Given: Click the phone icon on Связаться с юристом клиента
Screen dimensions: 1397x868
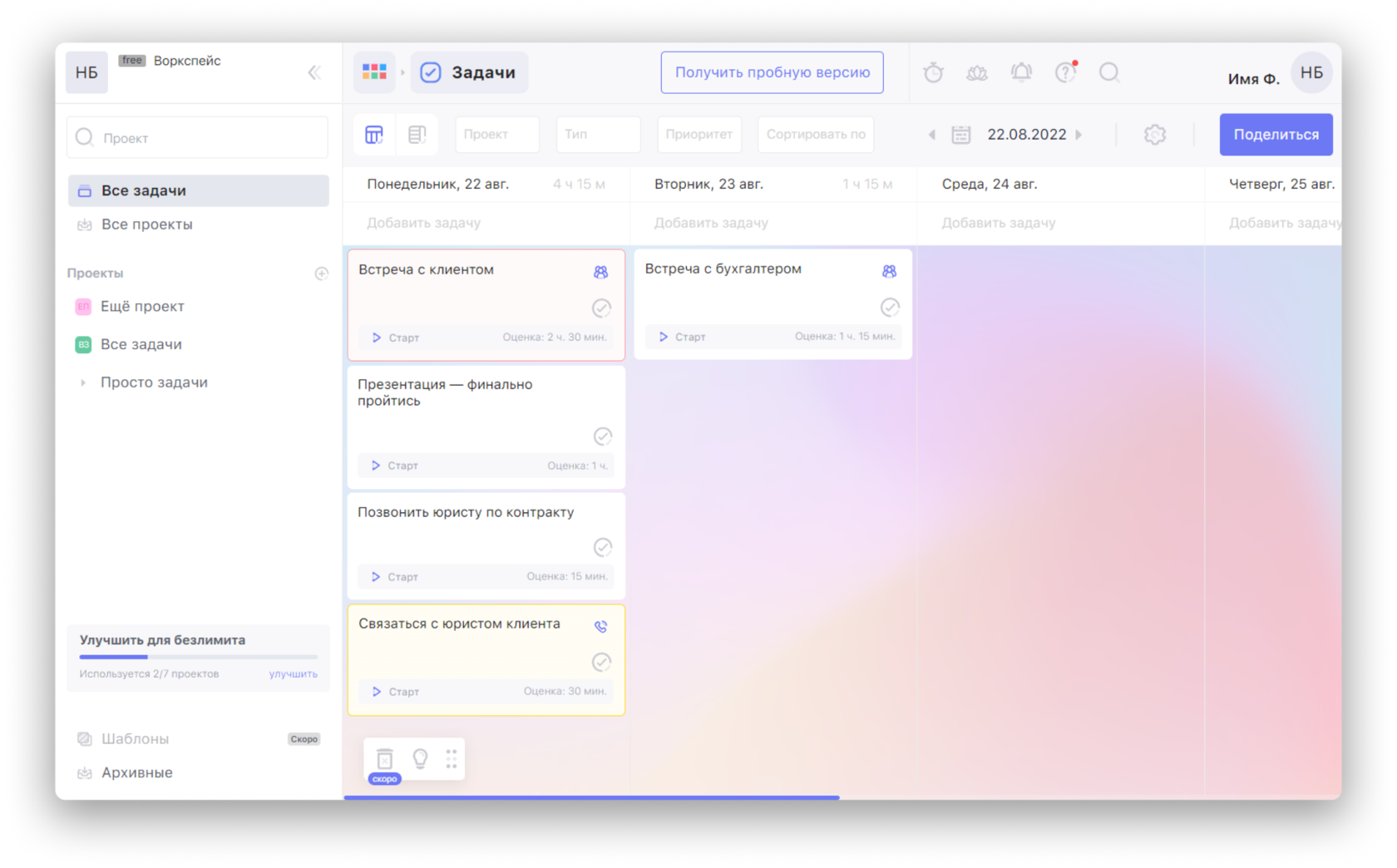Looking at the screenshot, I should click(x=600, y=626).
